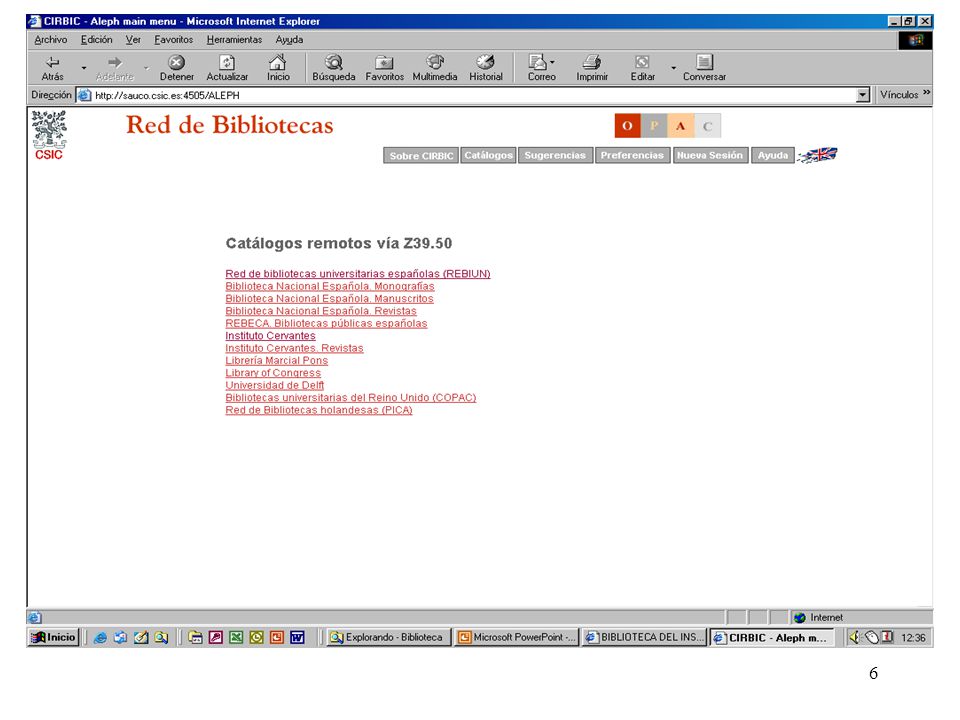Open Biblioteca Nacional Española. Monografías link
Screen dimensions: 960x720
330,286
